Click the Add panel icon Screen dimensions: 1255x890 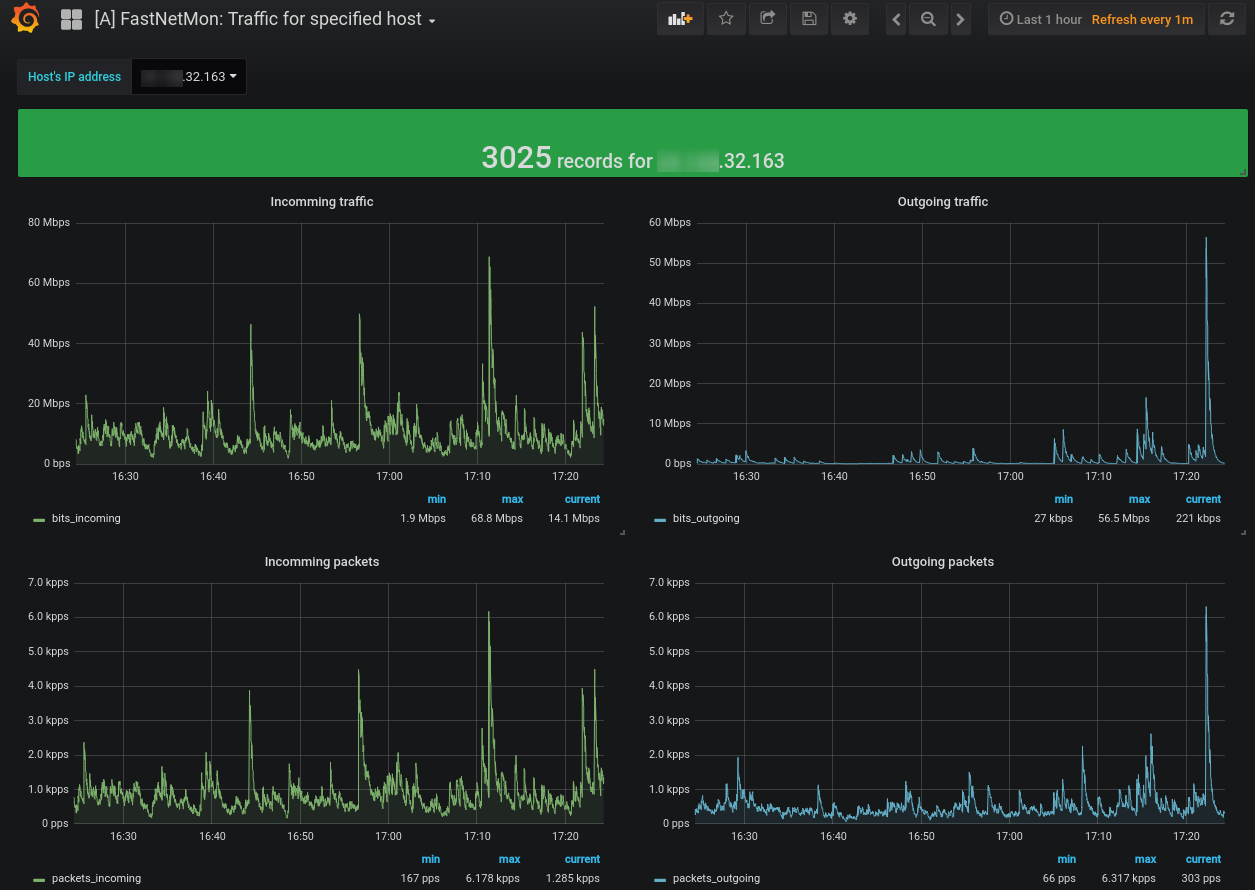tap(680, 19)
